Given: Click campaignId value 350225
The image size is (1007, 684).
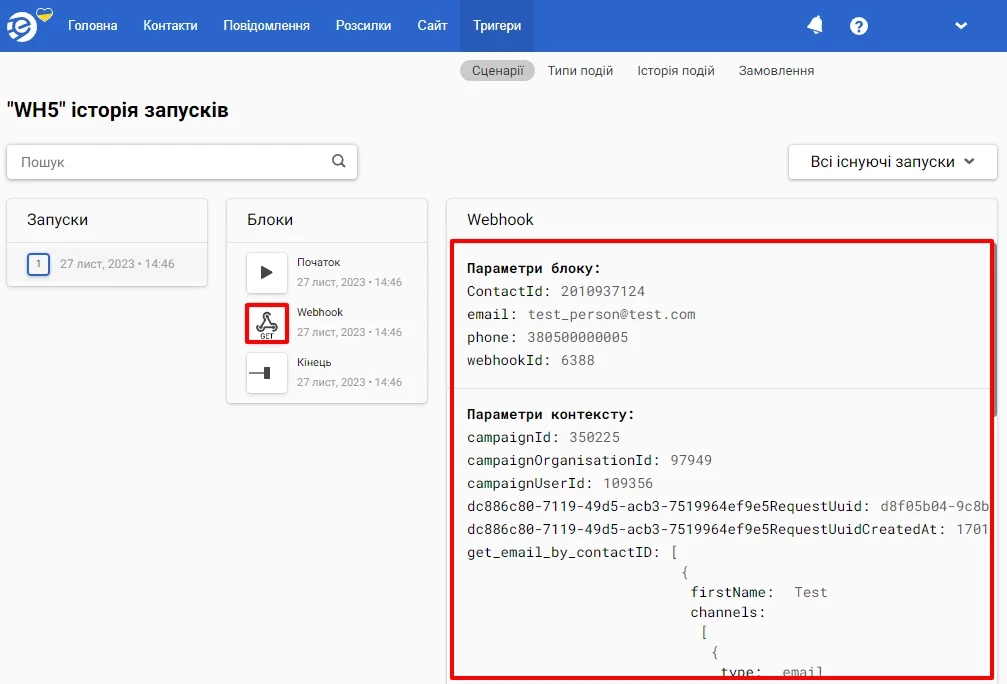Looking at the screenshot, I should coord(594,437).
